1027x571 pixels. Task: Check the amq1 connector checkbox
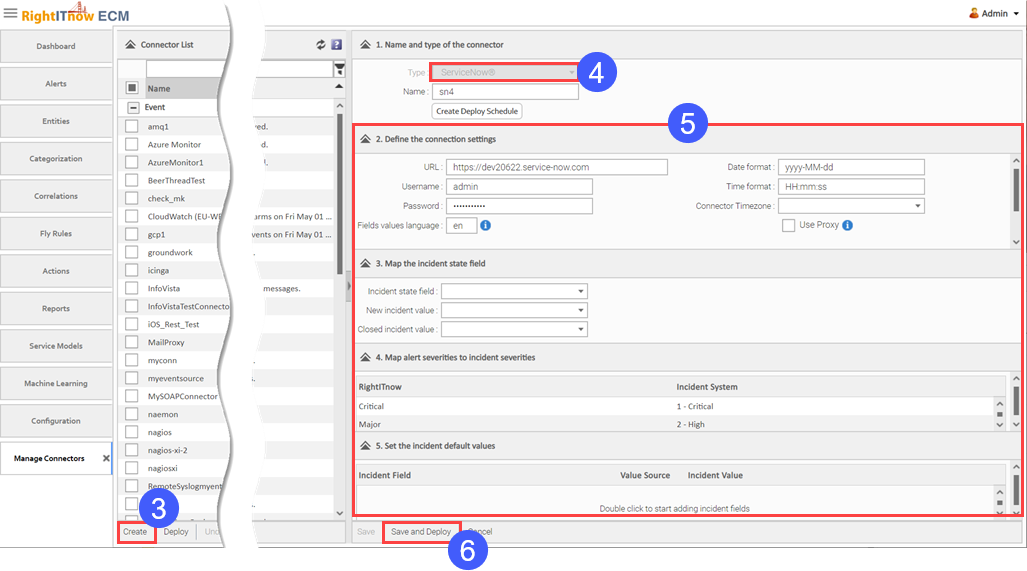click(132, 126)
